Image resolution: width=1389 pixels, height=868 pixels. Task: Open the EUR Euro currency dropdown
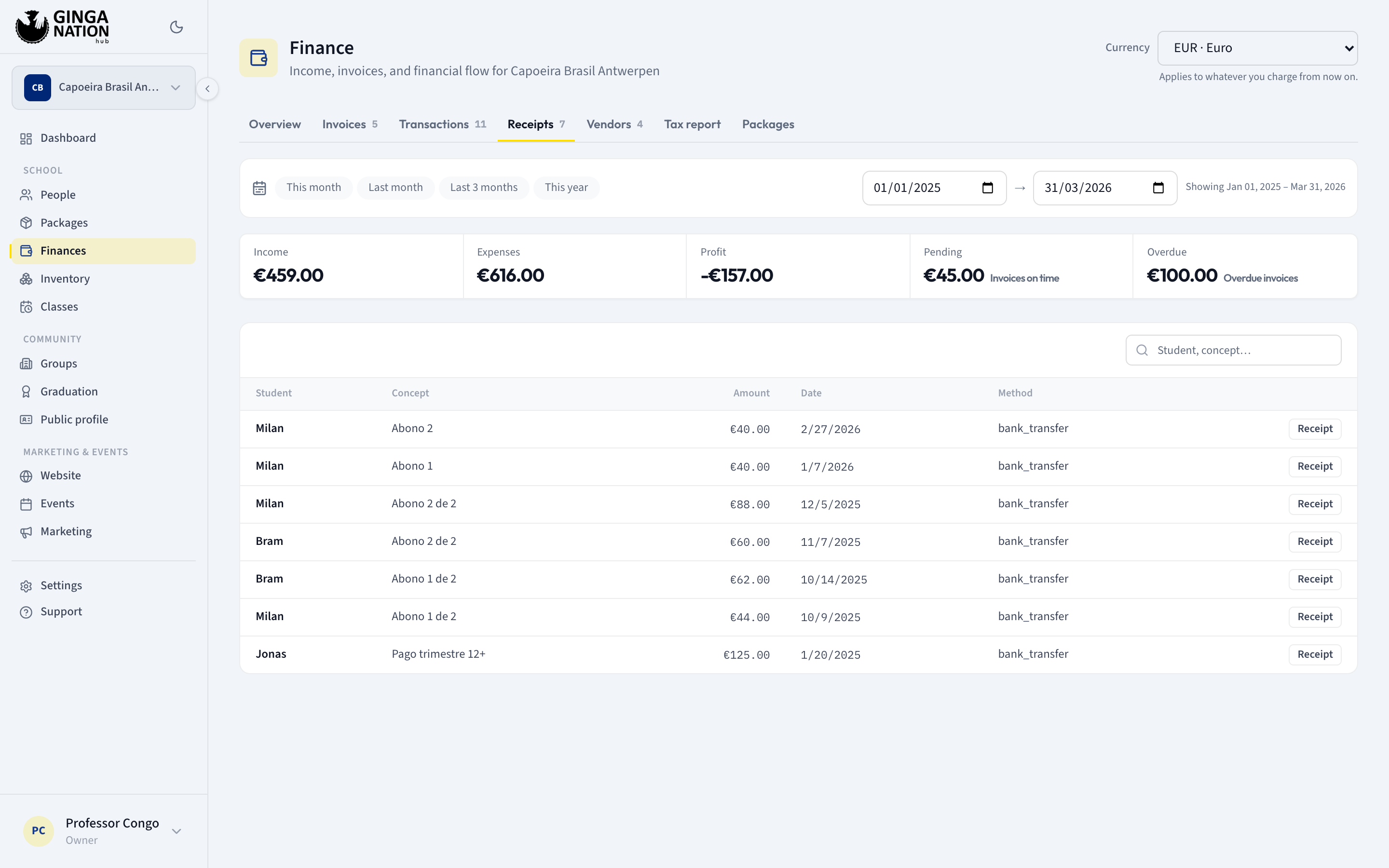coord(1257,48)
